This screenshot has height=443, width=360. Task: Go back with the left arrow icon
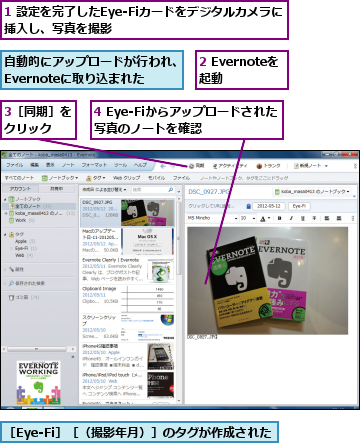click(x=163, y=166)
